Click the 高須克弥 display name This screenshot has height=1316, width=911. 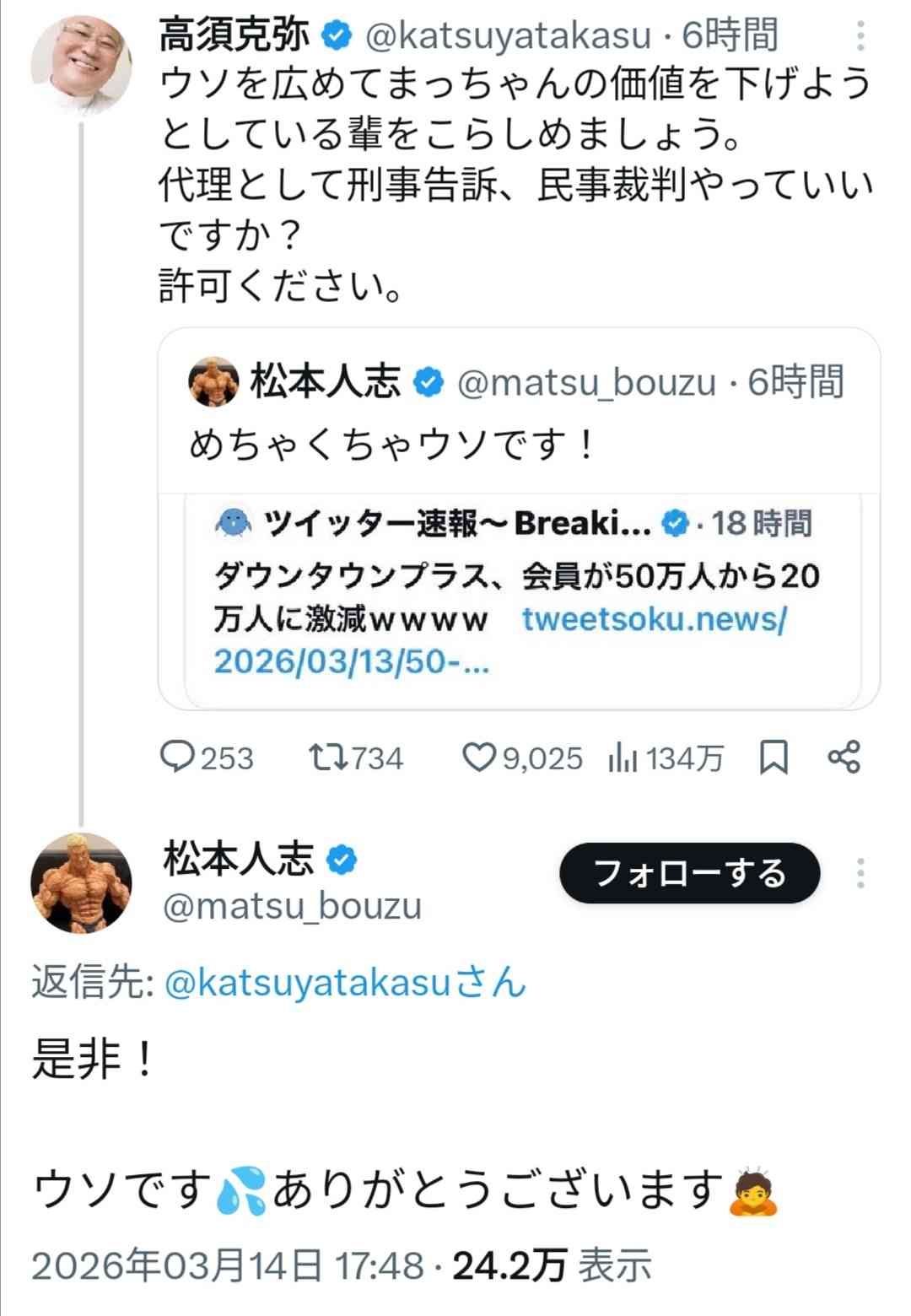pos(234,35)
